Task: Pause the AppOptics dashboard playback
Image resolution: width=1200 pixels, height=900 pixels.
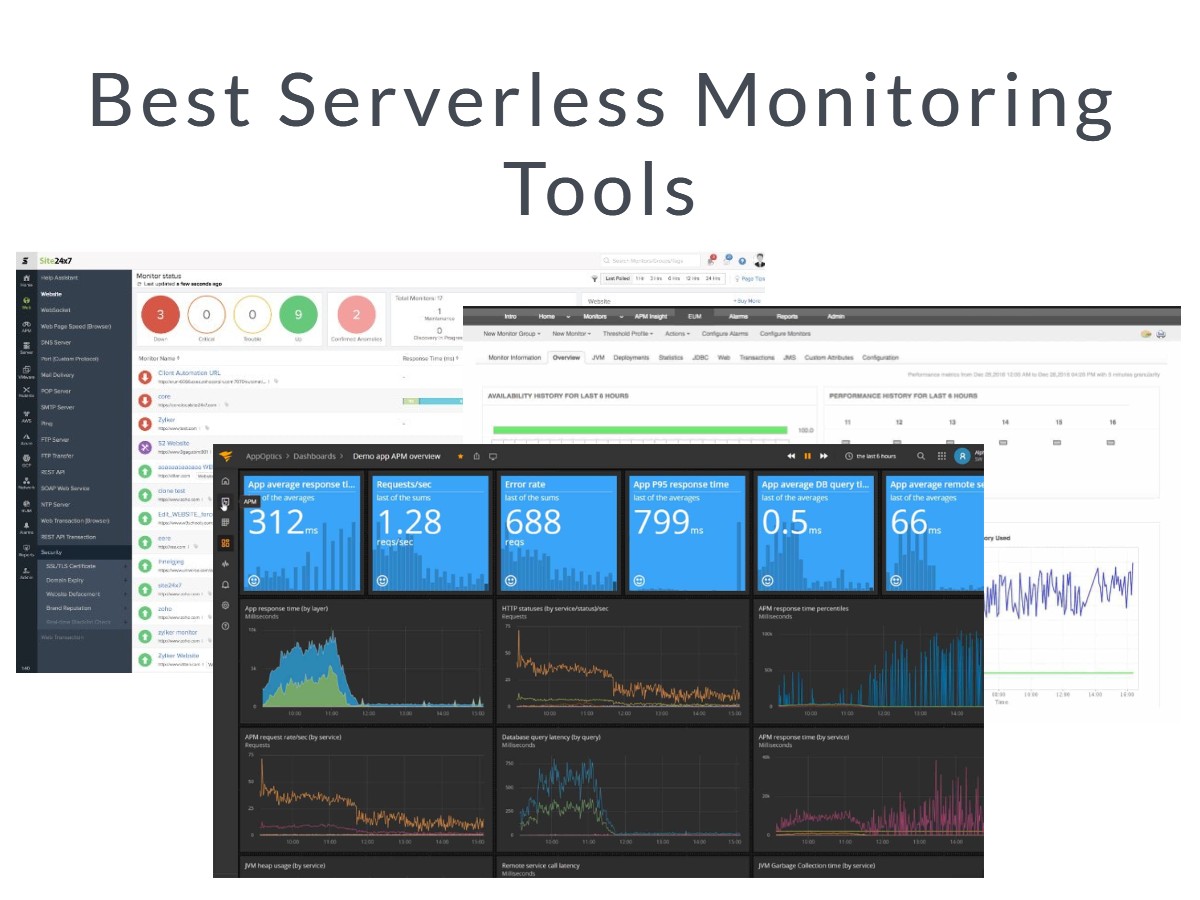Action: tap(808, 456)
